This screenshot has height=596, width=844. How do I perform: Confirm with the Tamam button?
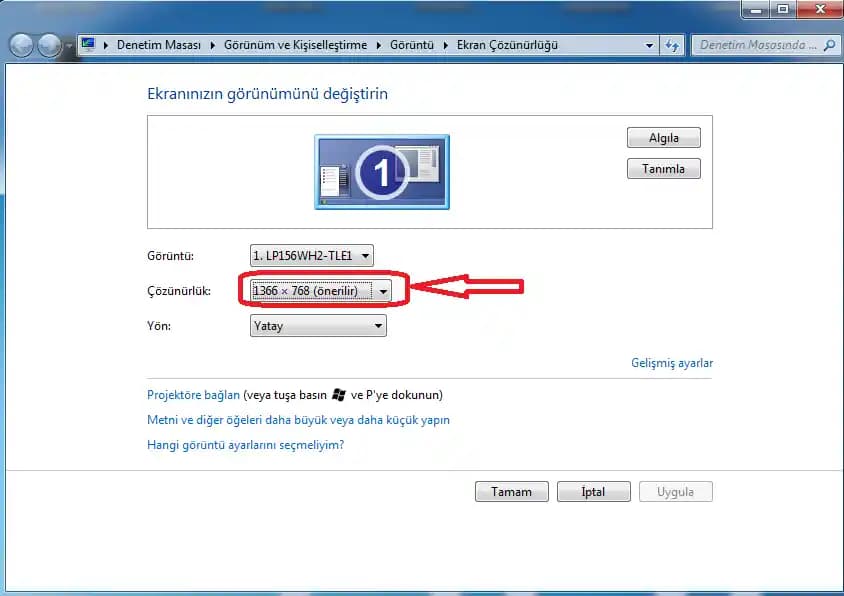pyautogui.click(x=511, y=492)
